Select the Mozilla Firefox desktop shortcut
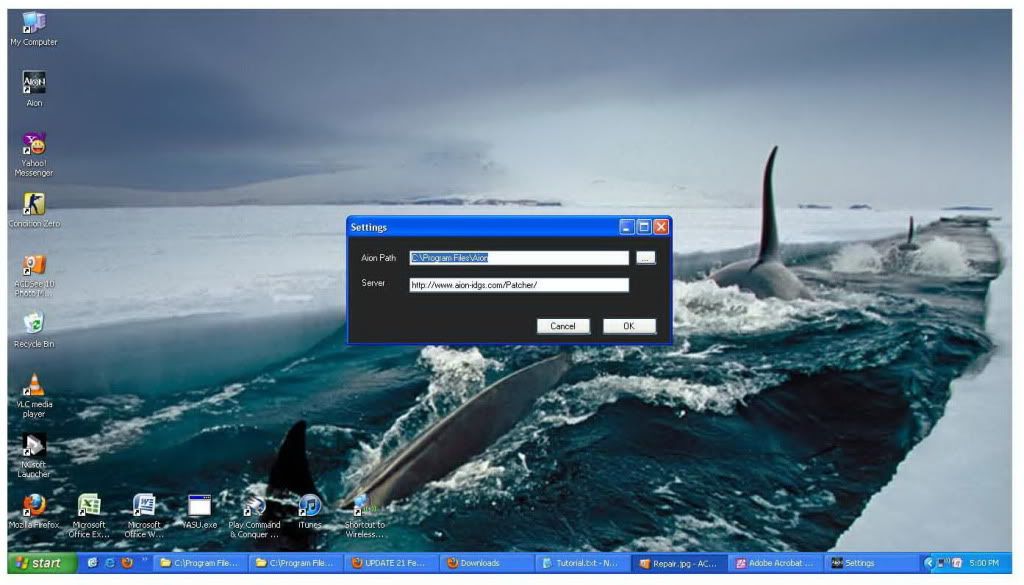 (x=34, y=505)
